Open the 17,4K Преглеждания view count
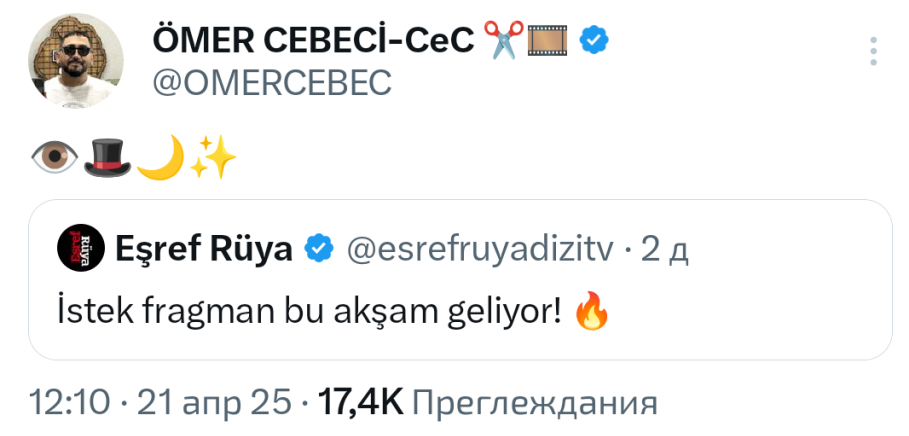Viewport: 909px width, 436px height. pos(487,403)
